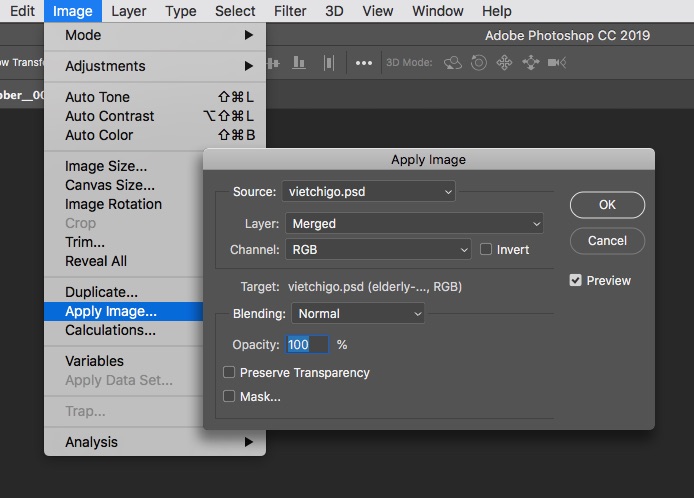694x498 pixels.
Task: Open the Filter menu in menu bar
Action: tap(290, 11)
